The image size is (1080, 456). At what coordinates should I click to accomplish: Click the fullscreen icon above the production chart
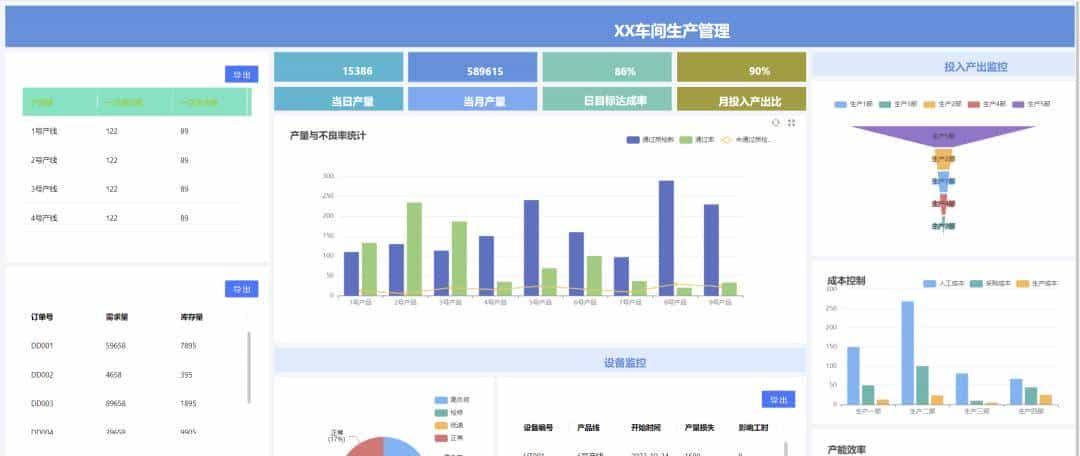point(791,123)
